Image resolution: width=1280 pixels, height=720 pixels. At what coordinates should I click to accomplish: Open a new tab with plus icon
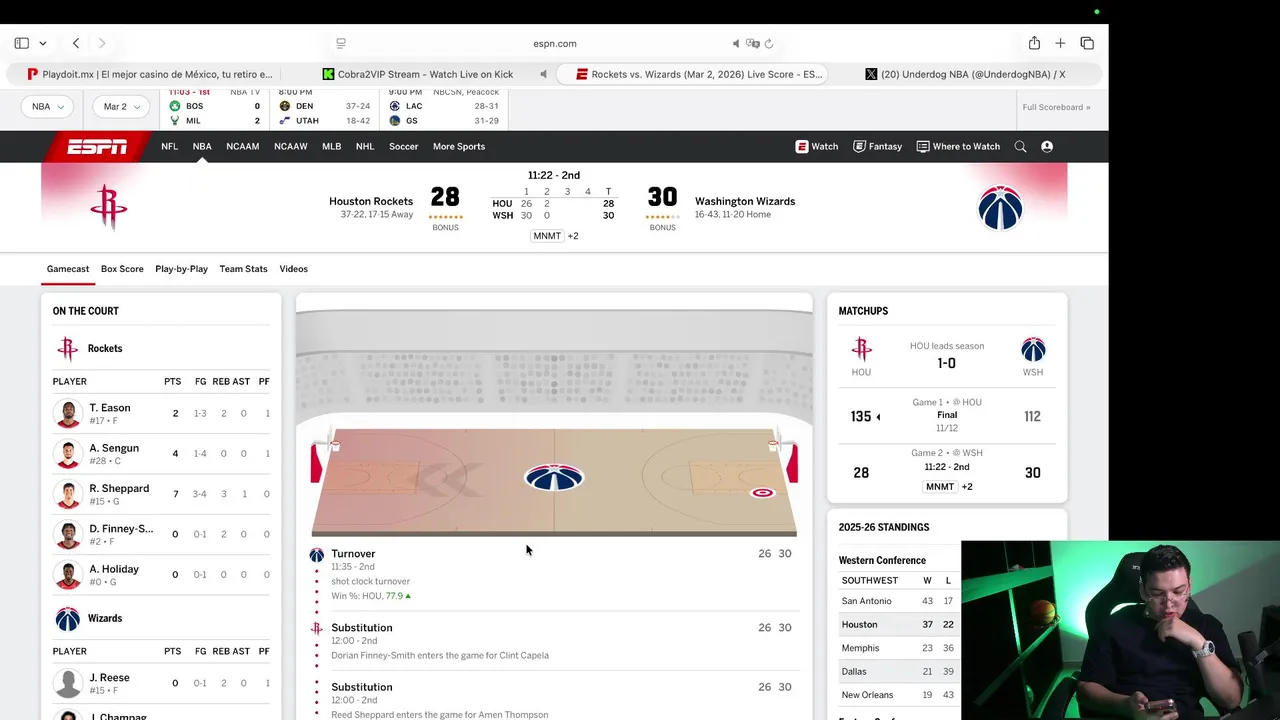(1060, 43)
